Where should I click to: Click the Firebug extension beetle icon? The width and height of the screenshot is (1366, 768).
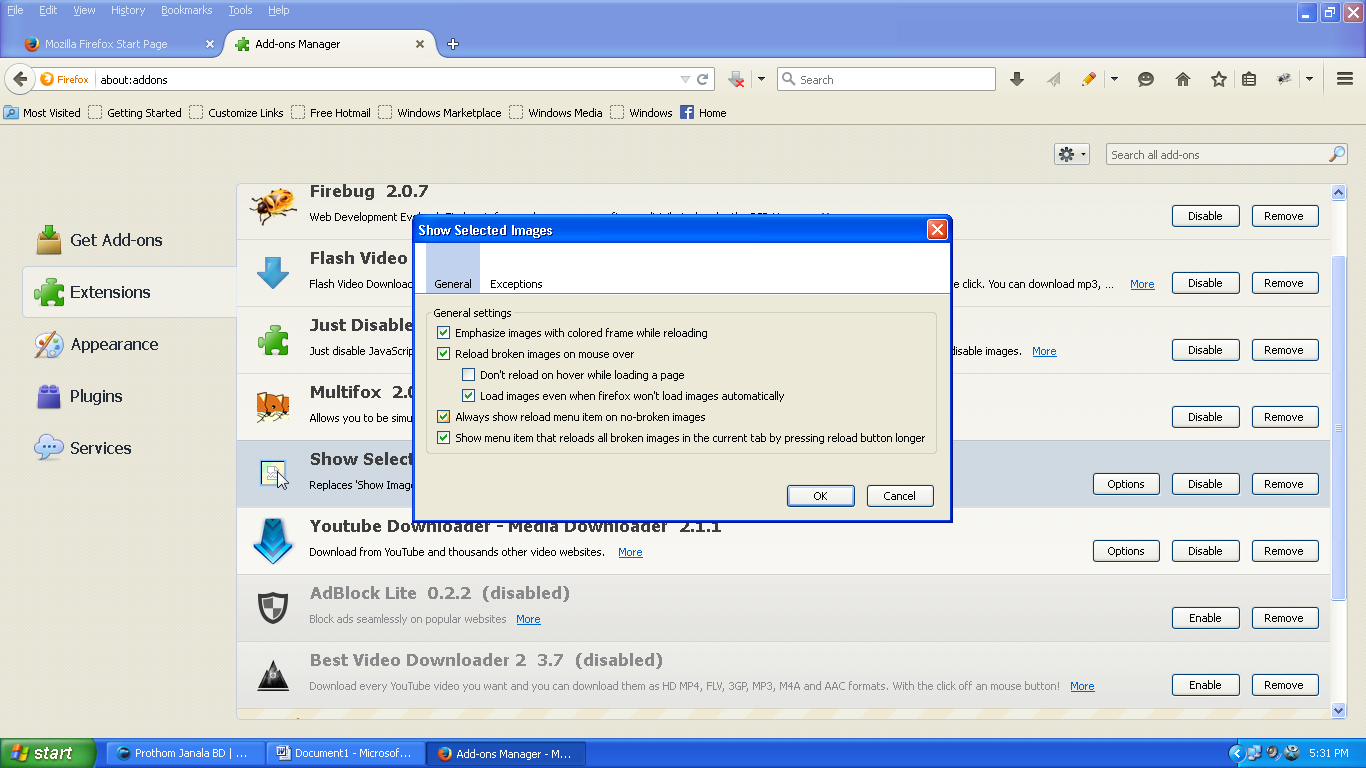pos(273,205)
